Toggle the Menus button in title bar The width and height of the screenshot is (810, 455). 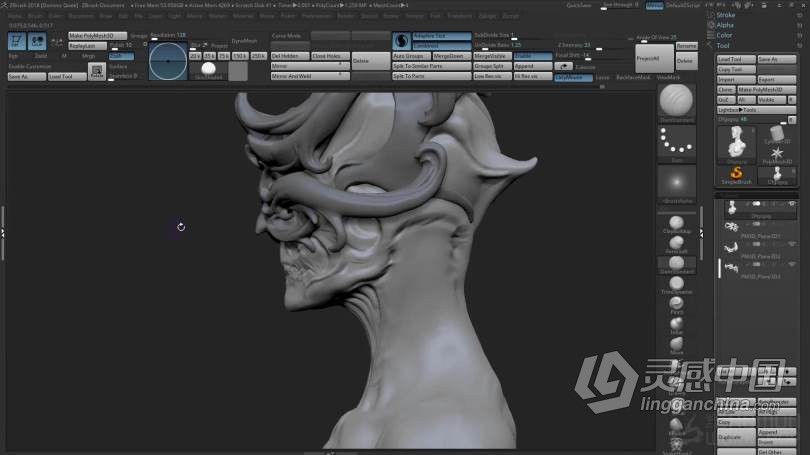(654, 5)
